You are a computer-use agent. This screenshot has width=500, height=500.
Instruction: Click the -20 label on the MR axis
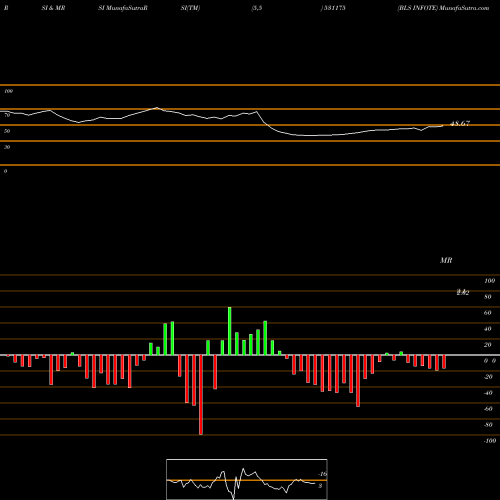(x=488, y=377)
